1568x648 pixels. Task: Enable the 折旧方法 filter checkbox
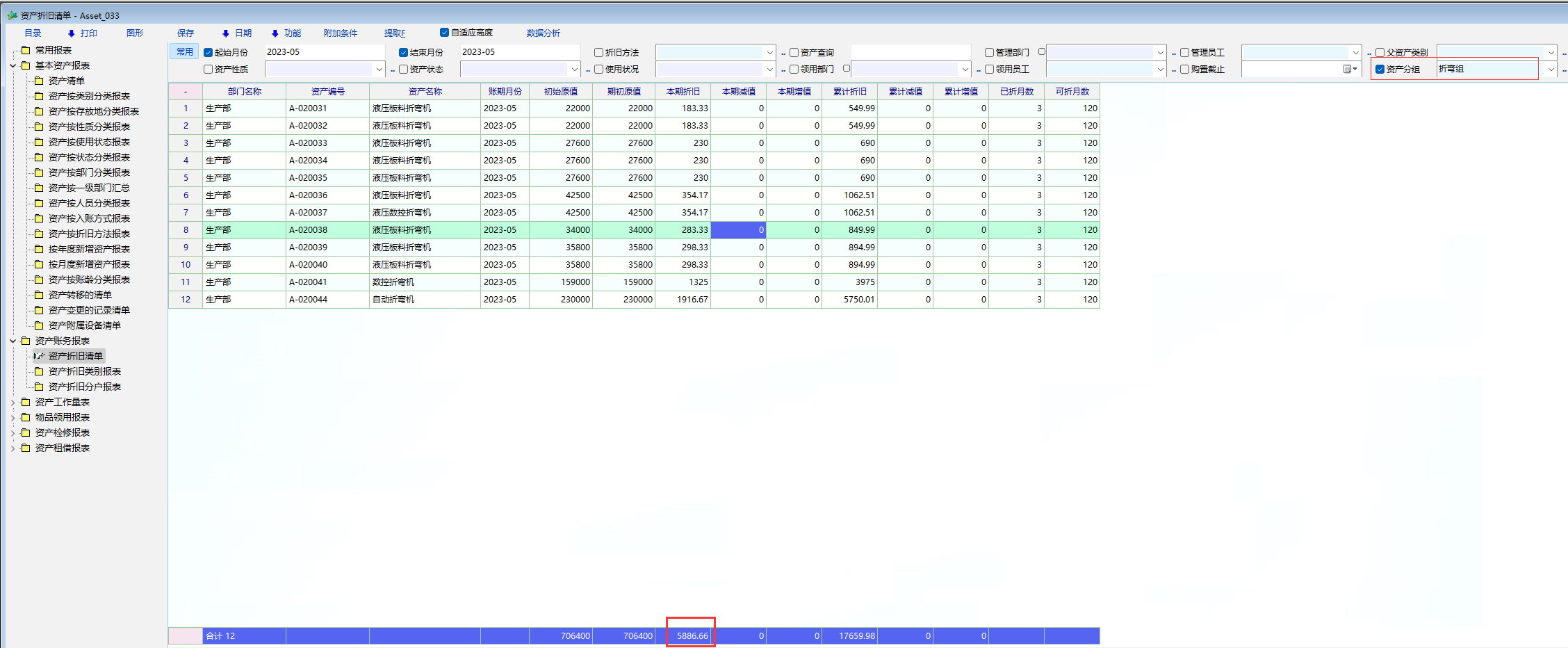(598, 52)
